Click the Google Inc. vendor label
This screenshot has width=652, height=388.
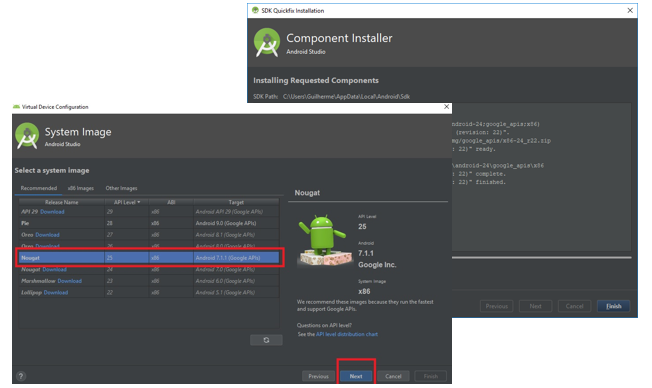pyautogui.click(x=377, y=265)
